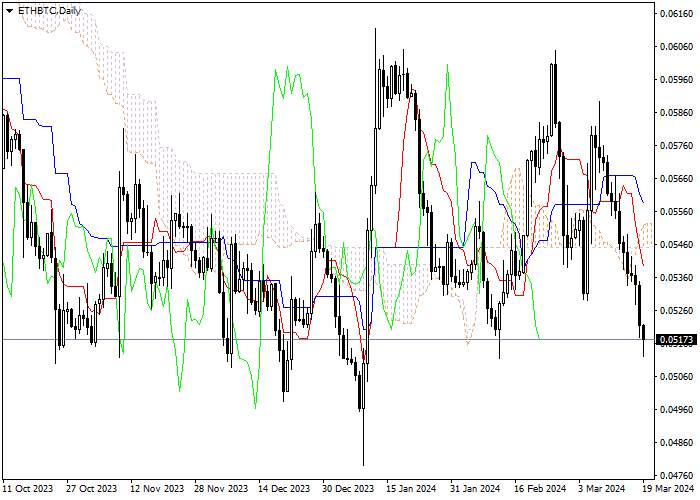Click the 27 Oct 2023 date label
The height and width of the screenshot is (500, 700).
point(92,489)
